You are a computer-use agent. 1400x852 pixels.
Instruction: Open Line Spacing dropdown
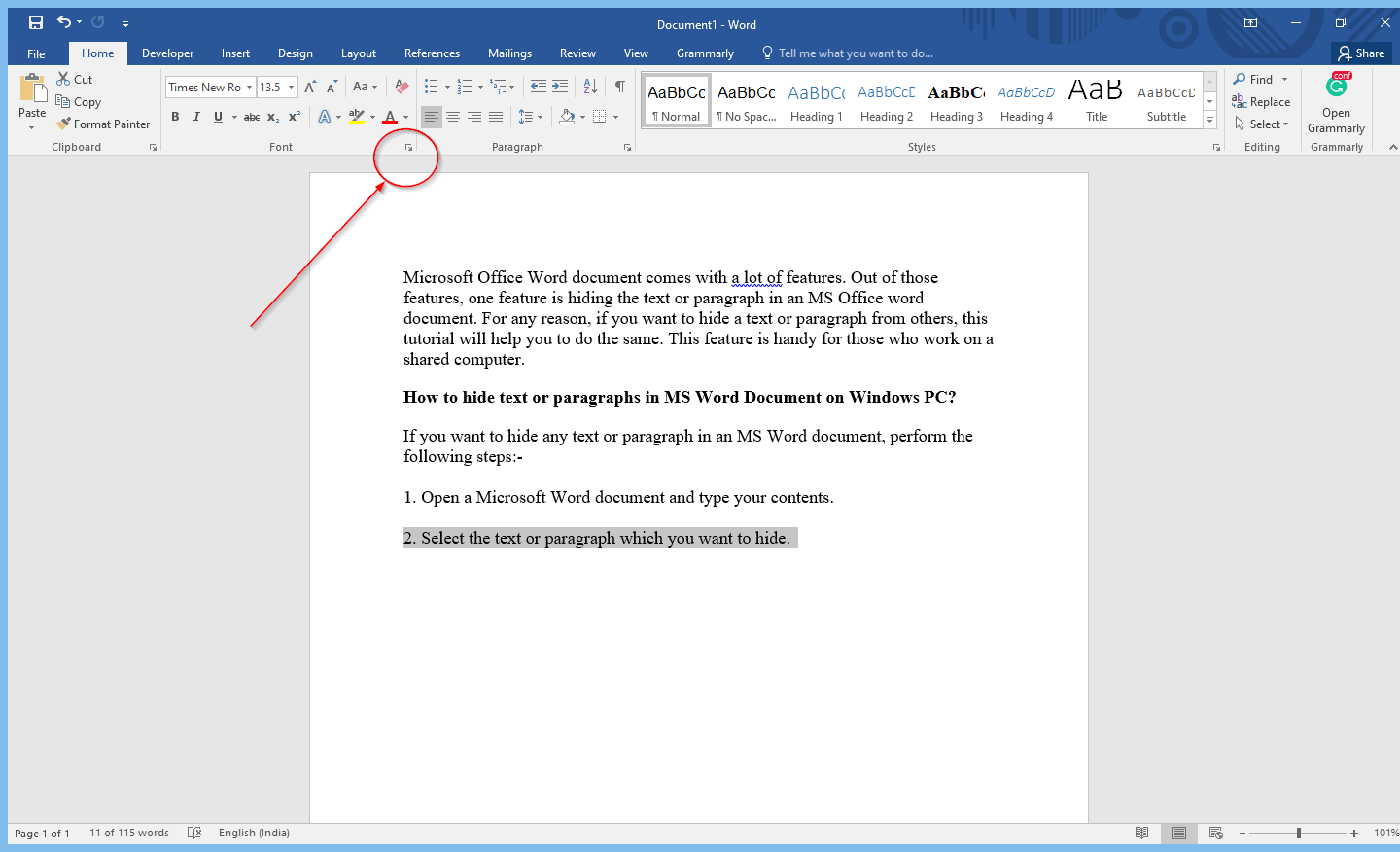pyautogui.click(x=530, y=117)
